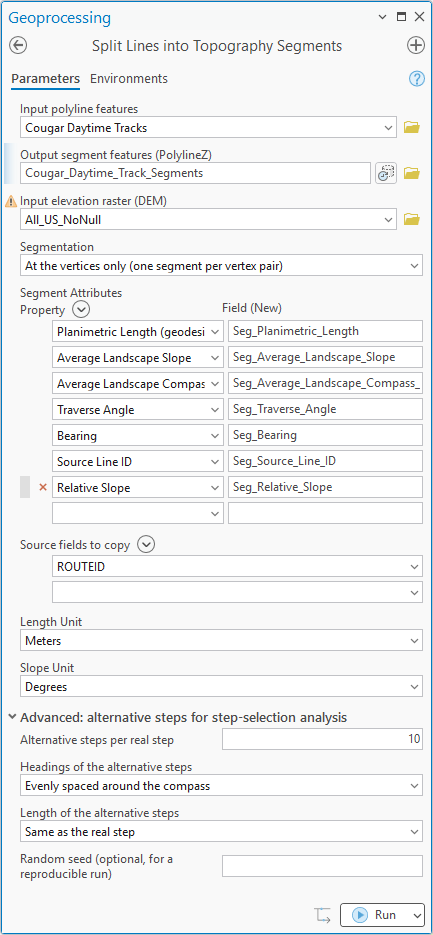Open the Run button dropdown arrow
This screenshot has height=935, width=433.
click(416, 915)
